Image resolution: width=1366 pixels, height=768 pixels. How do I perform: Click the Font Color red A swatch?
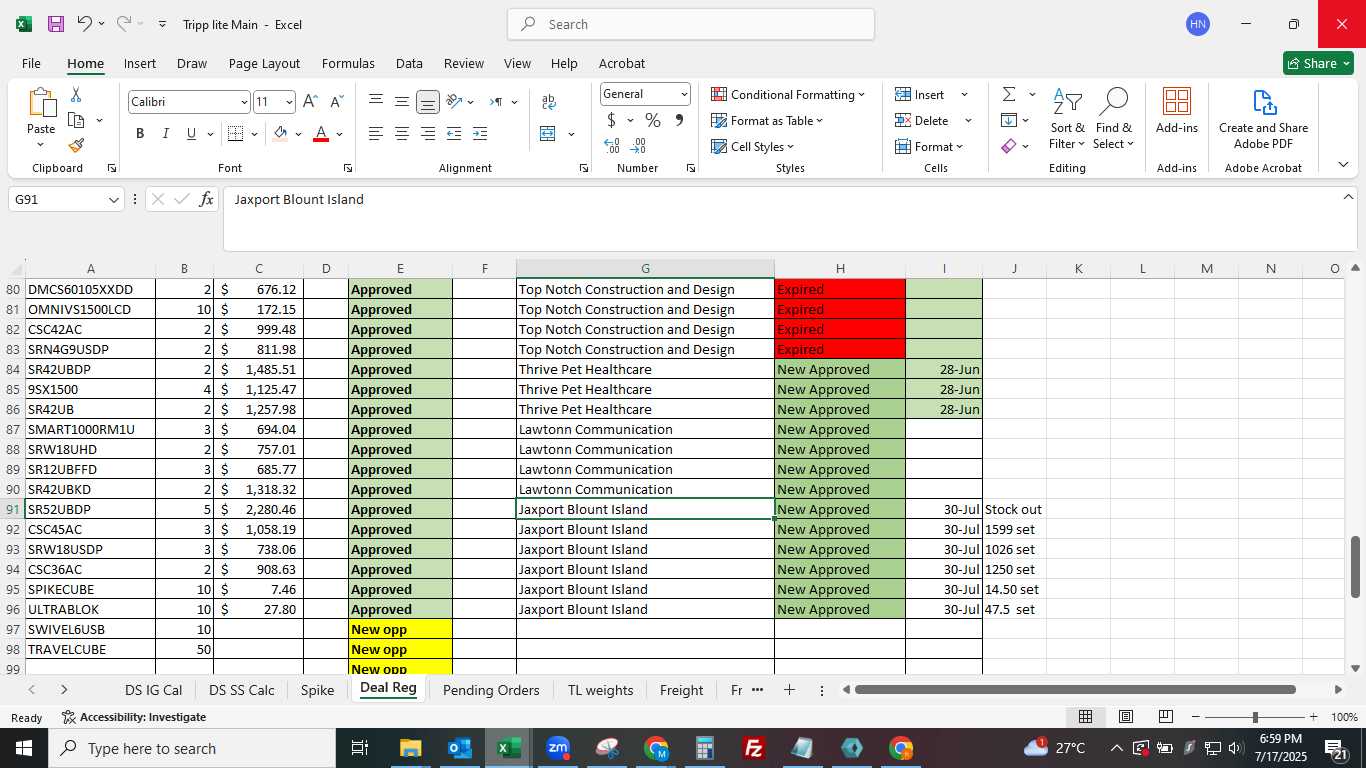tap(321, 134)
